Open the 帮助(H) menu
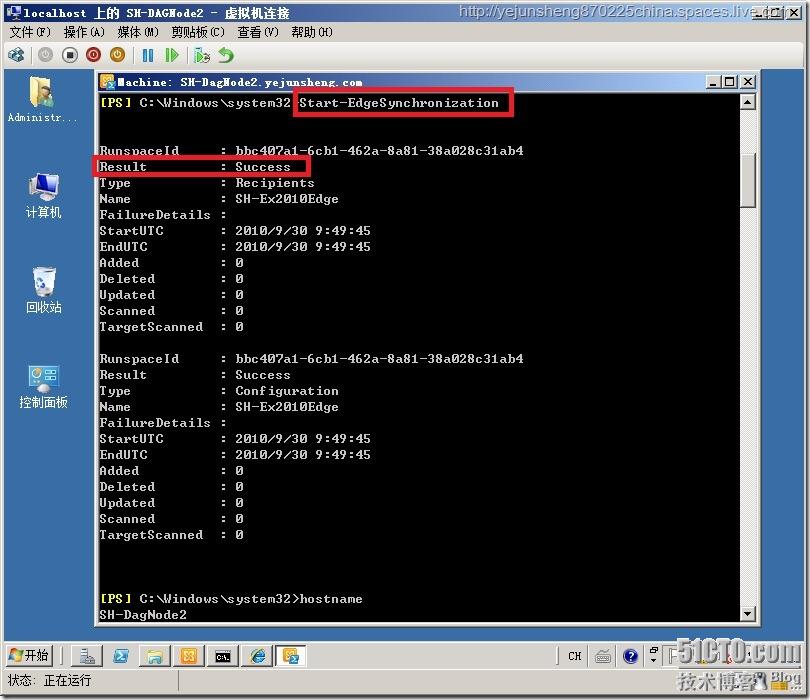 (x=312, y=32)
